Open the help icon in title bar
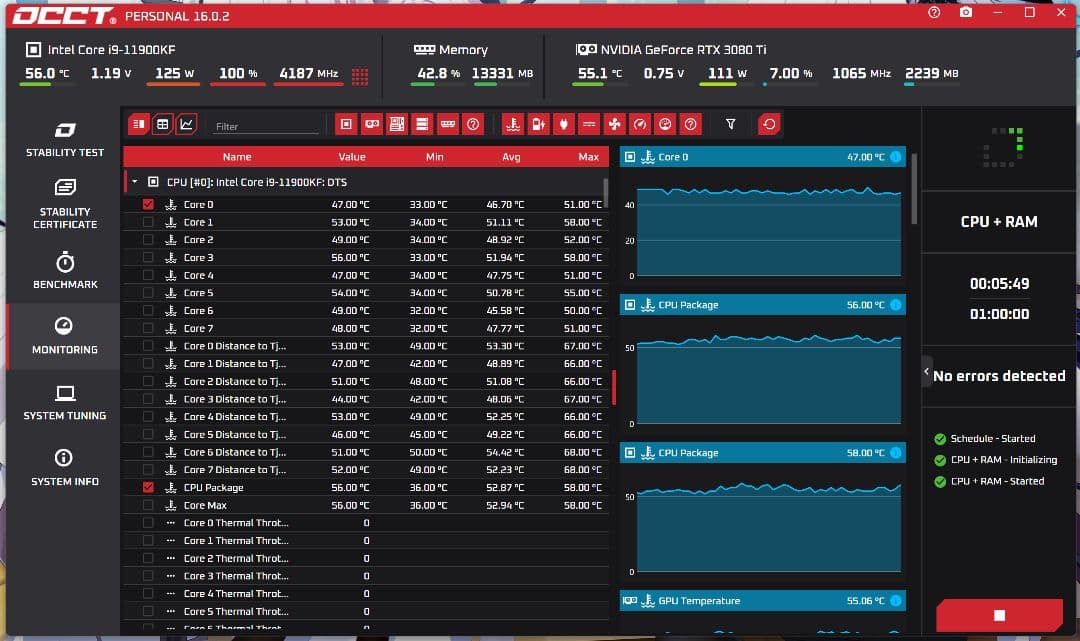 coord(934,12)
